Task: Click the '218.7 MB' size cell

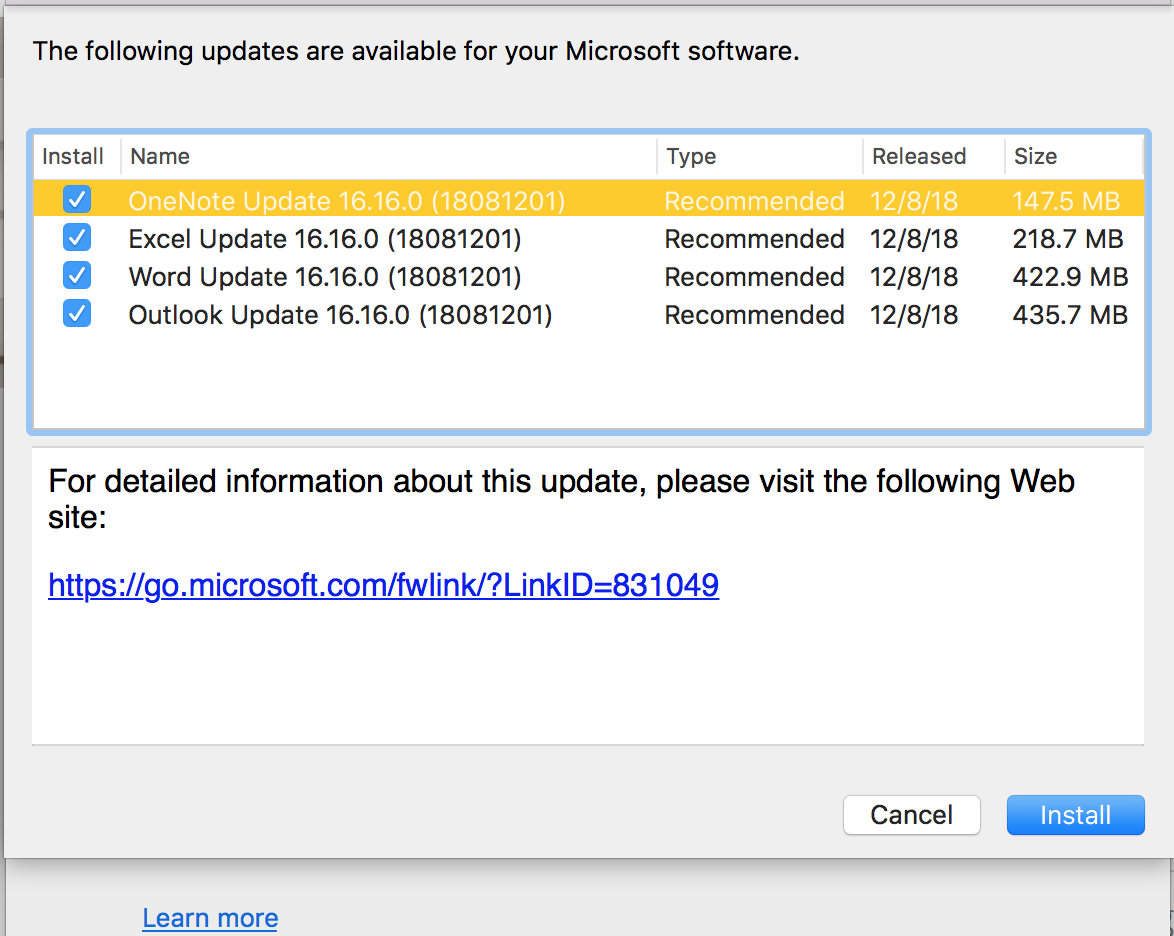Action: [x=1068, y=239]
